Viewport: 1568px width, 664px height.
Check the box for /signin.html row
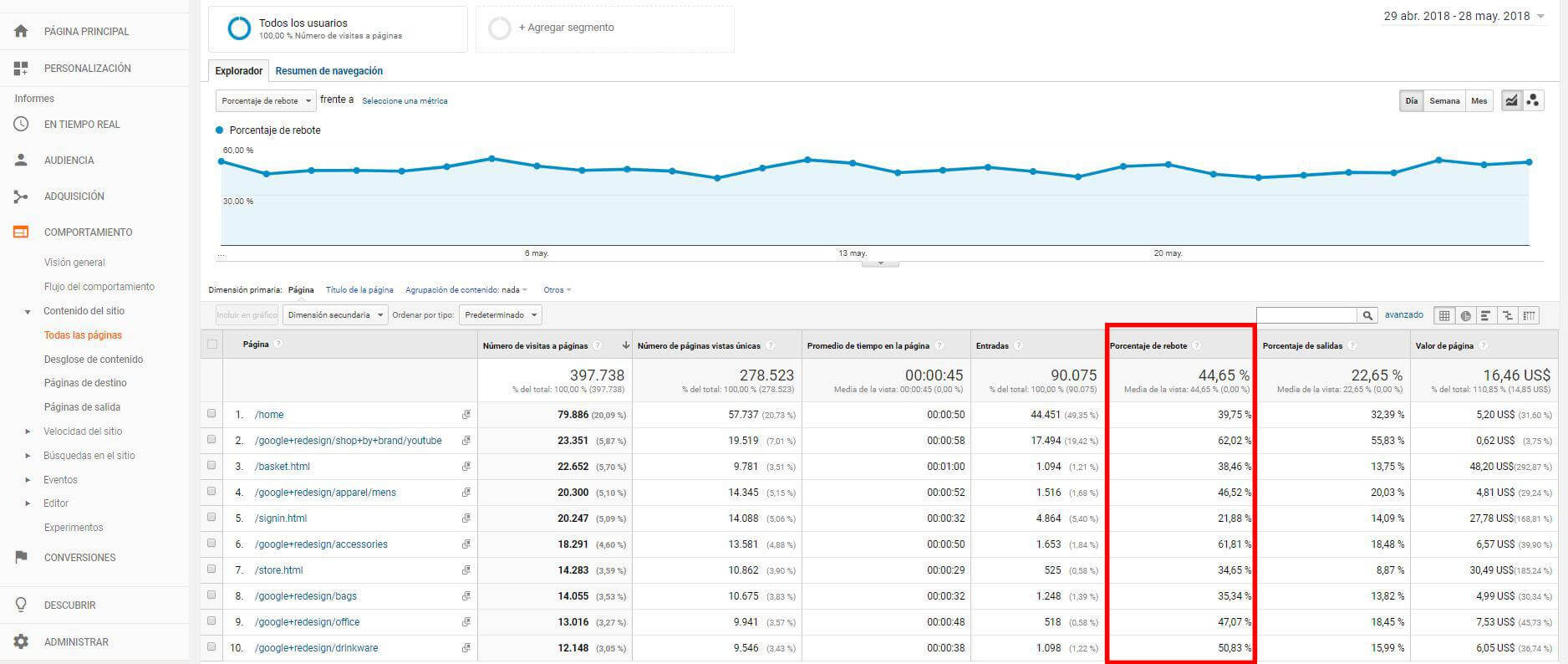211,517
